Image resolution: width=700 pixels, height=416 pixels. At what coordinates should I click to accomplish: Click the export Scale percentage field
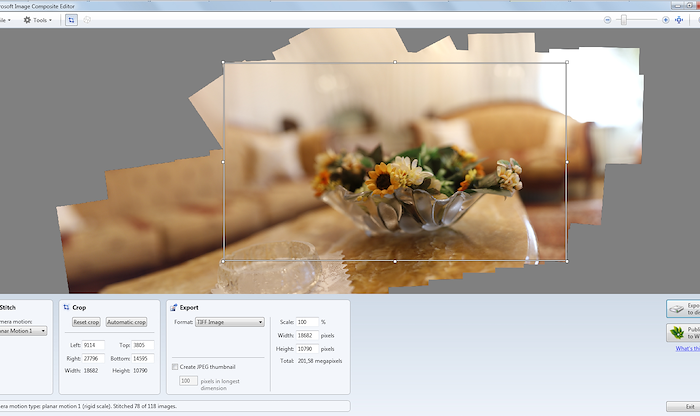tap(307, 322)
